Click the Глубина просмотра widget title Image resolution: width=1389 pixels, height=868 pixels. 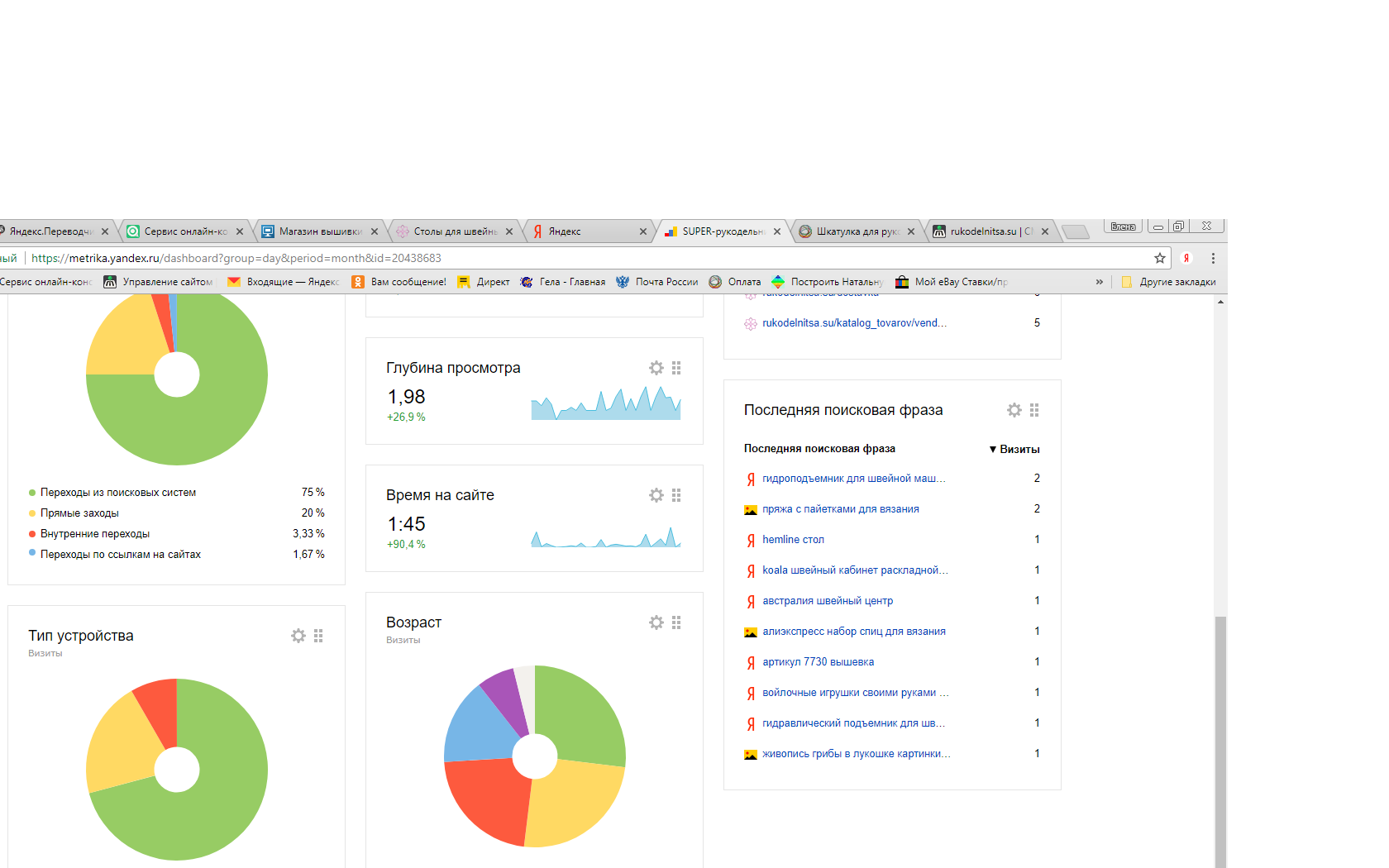click(453, 368)
